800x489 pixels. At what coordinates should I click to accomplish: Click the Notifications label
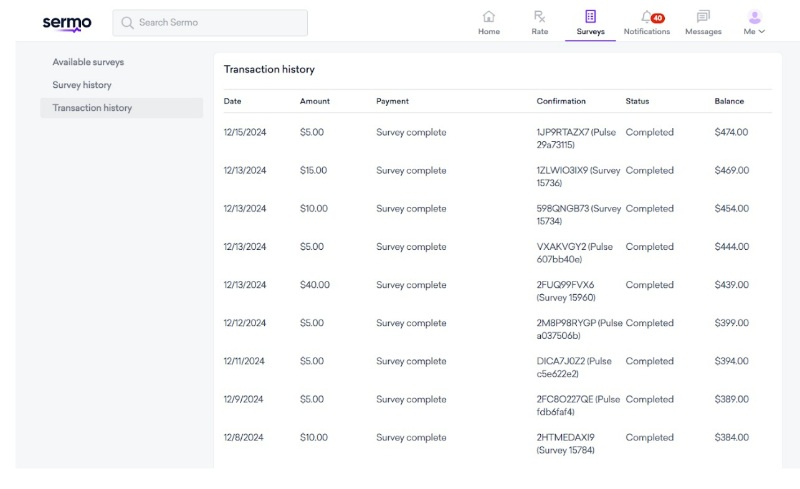646,32
